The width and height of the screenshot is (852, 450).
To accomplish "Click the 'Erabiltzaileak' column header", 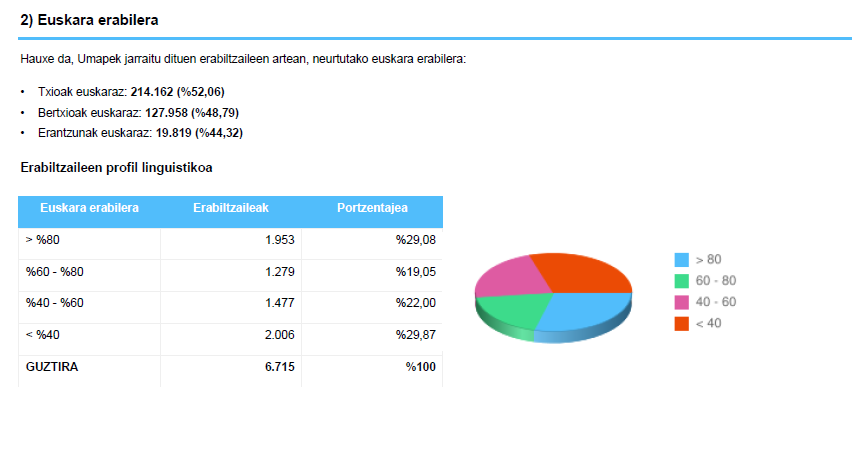I will [231, 208].
